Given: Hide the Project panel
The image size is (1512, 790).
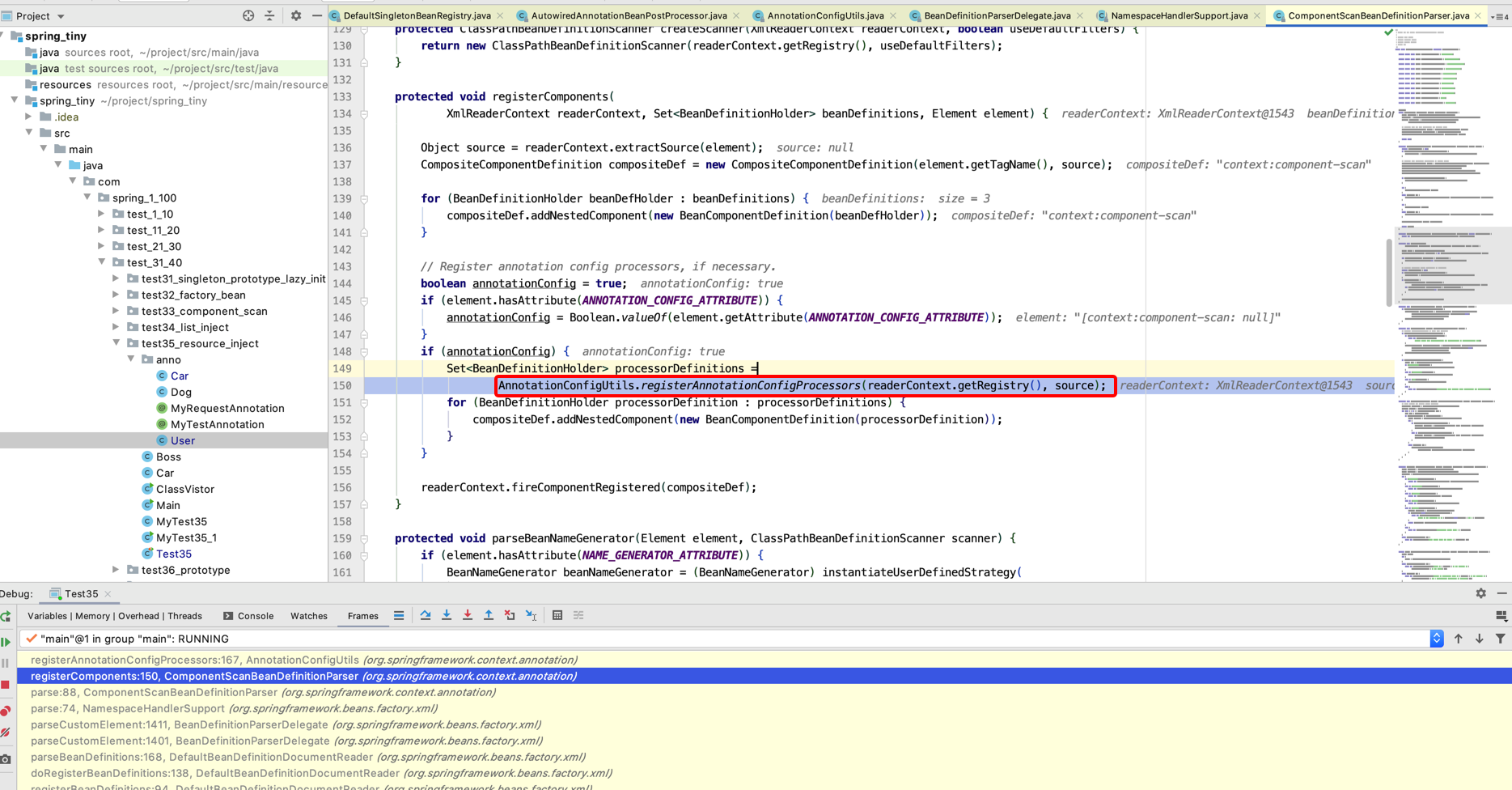Looking at the screenshot, I should point(317,15).
